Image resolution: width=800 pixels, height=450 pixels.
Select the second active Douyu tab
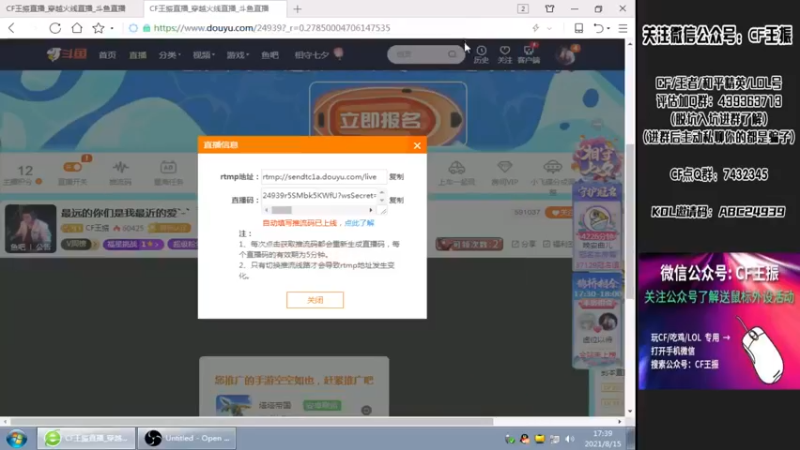(x=214, y=9)
